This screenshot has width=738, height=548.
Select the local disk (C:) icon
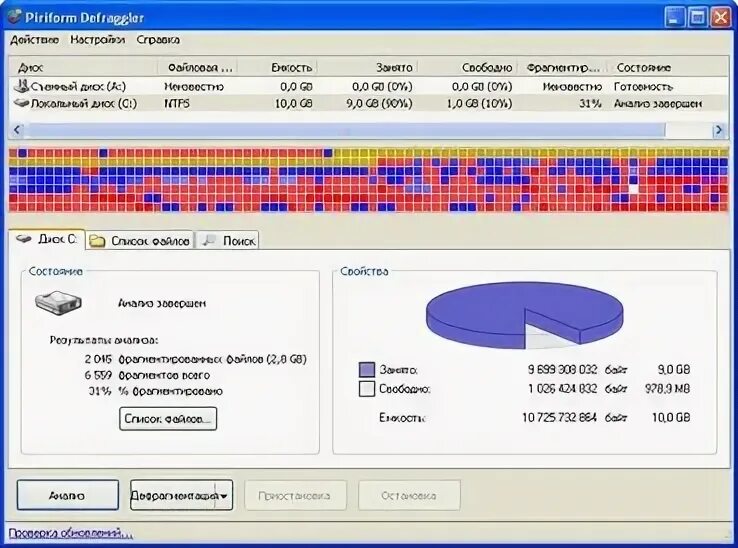click(21, 103)
